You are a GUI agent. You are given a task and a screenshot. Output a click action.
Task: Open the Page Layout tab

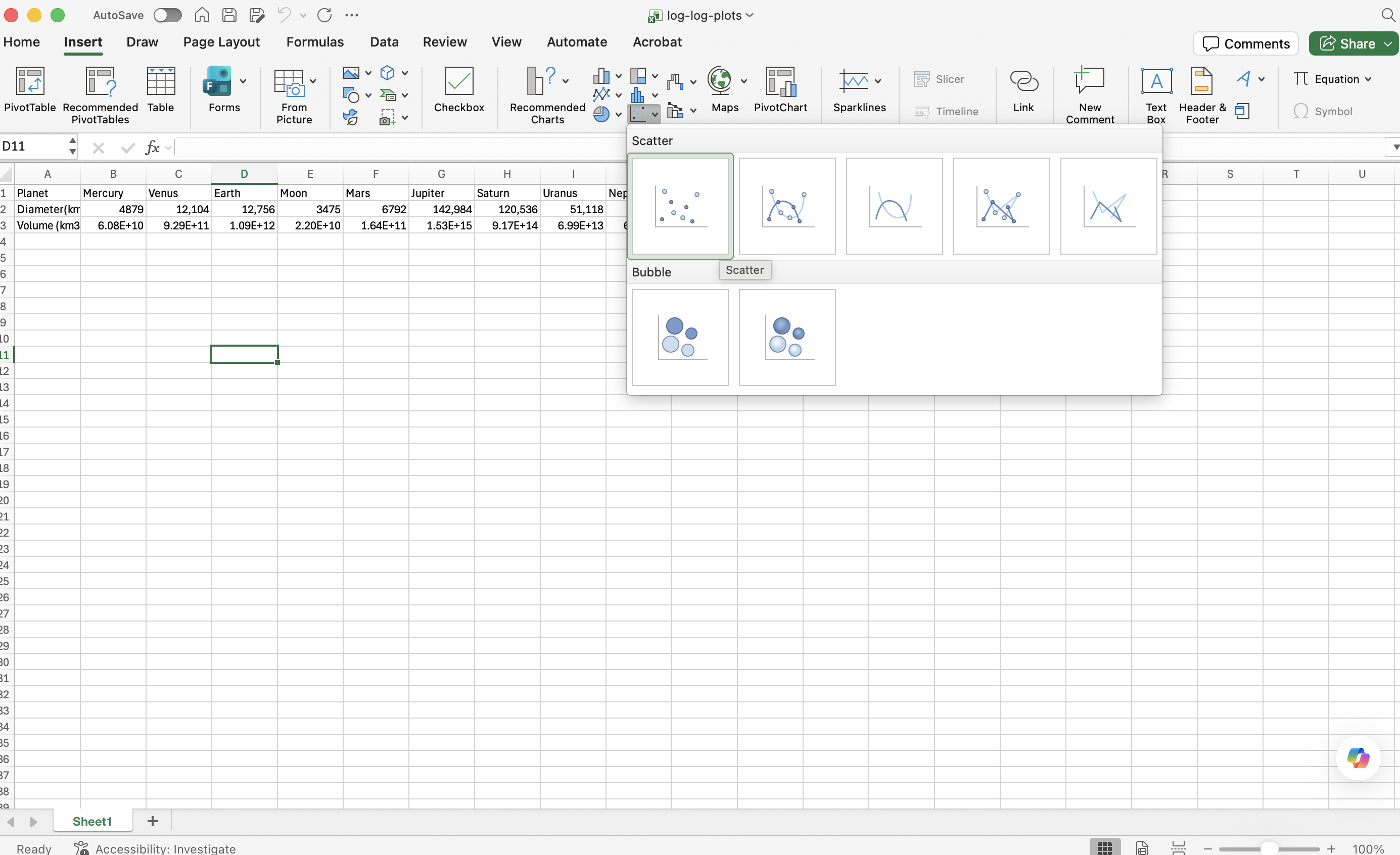click(221, 42)
